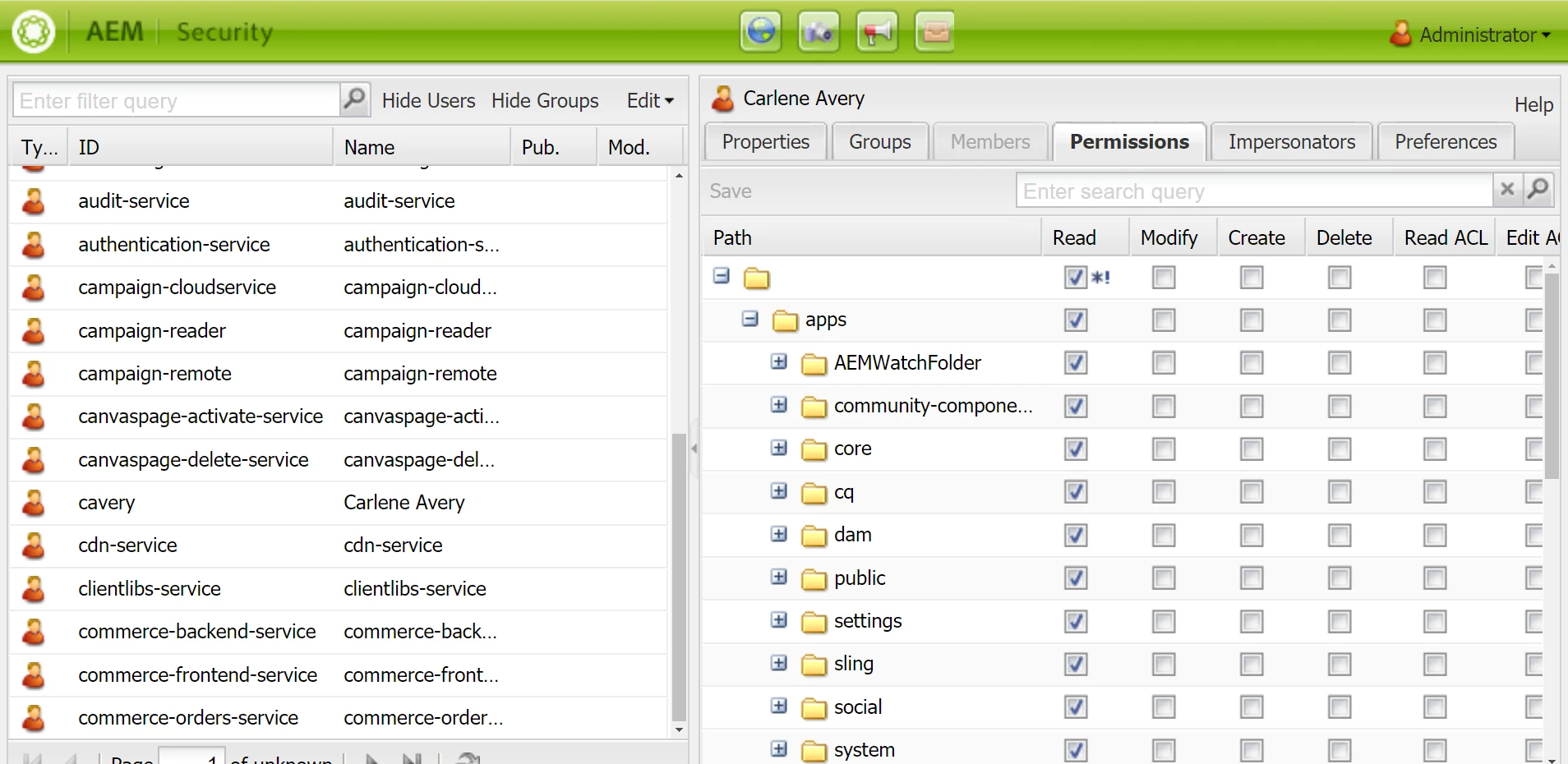Expand the cq folder node
This screenshot has height=764, width=1568.
tap(779, 491)
